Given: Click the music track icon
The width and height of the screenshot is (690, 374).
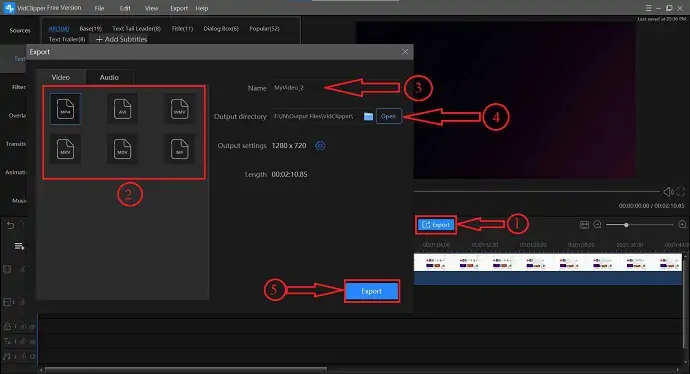Looking at the screenshot, I should [7, 356].
